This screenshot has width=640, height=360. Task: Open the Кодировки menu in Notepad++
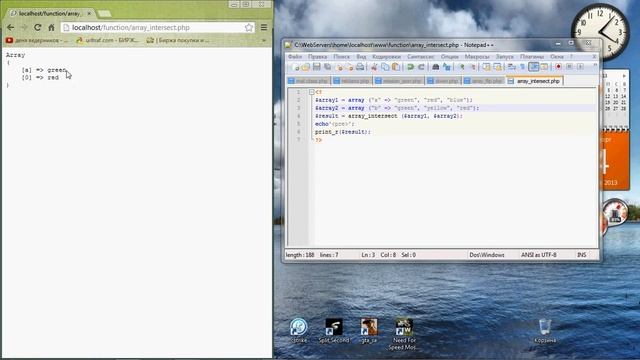pos(387,57)
